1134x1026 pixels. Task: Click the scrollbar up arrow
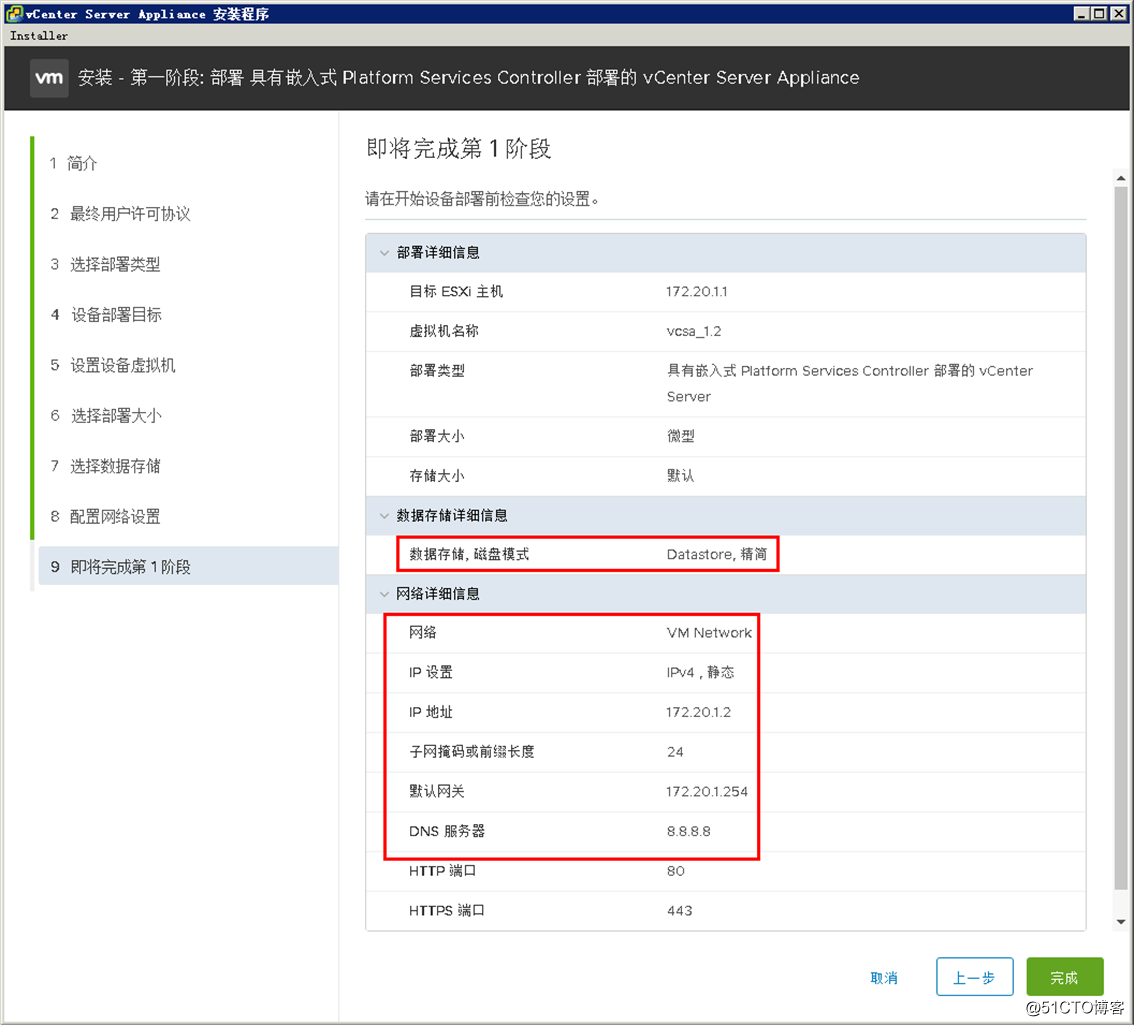(x=1121, y=178)
